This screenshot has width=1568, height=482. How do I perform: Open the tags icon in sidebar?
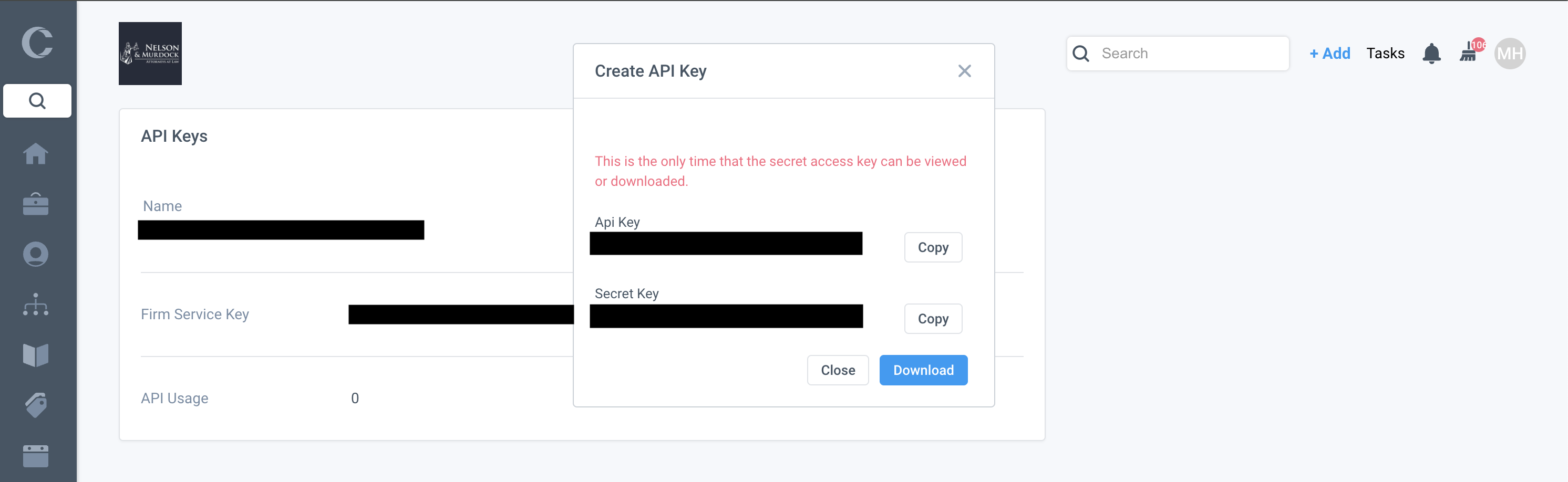[36, 405]
